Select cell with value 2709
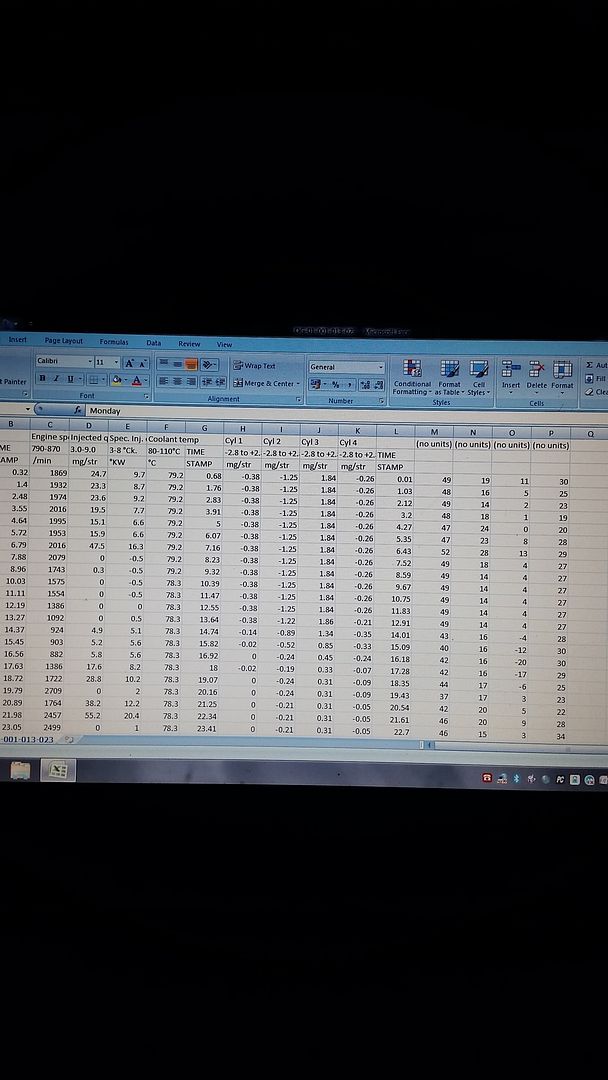Image resolution: width=608 pixels, height=1080 pixels. 48,691
